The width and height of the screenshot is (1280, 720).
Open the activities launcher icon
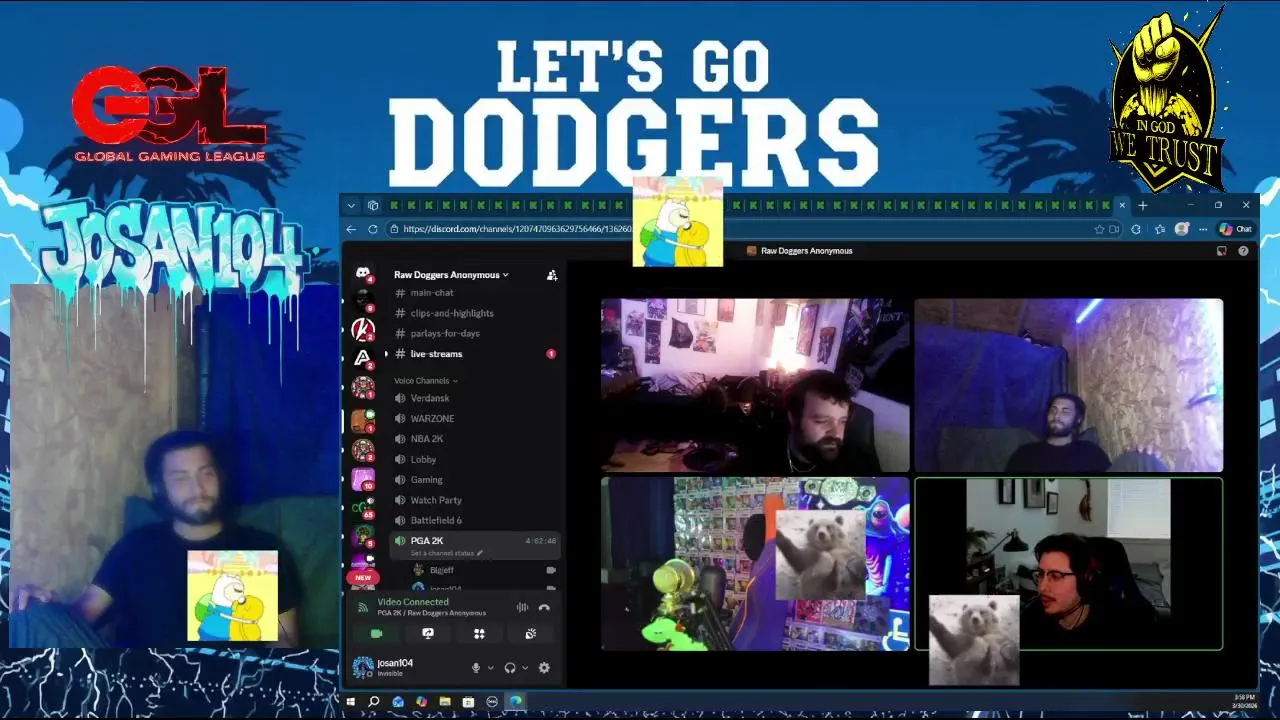click(x=479, y=633)
